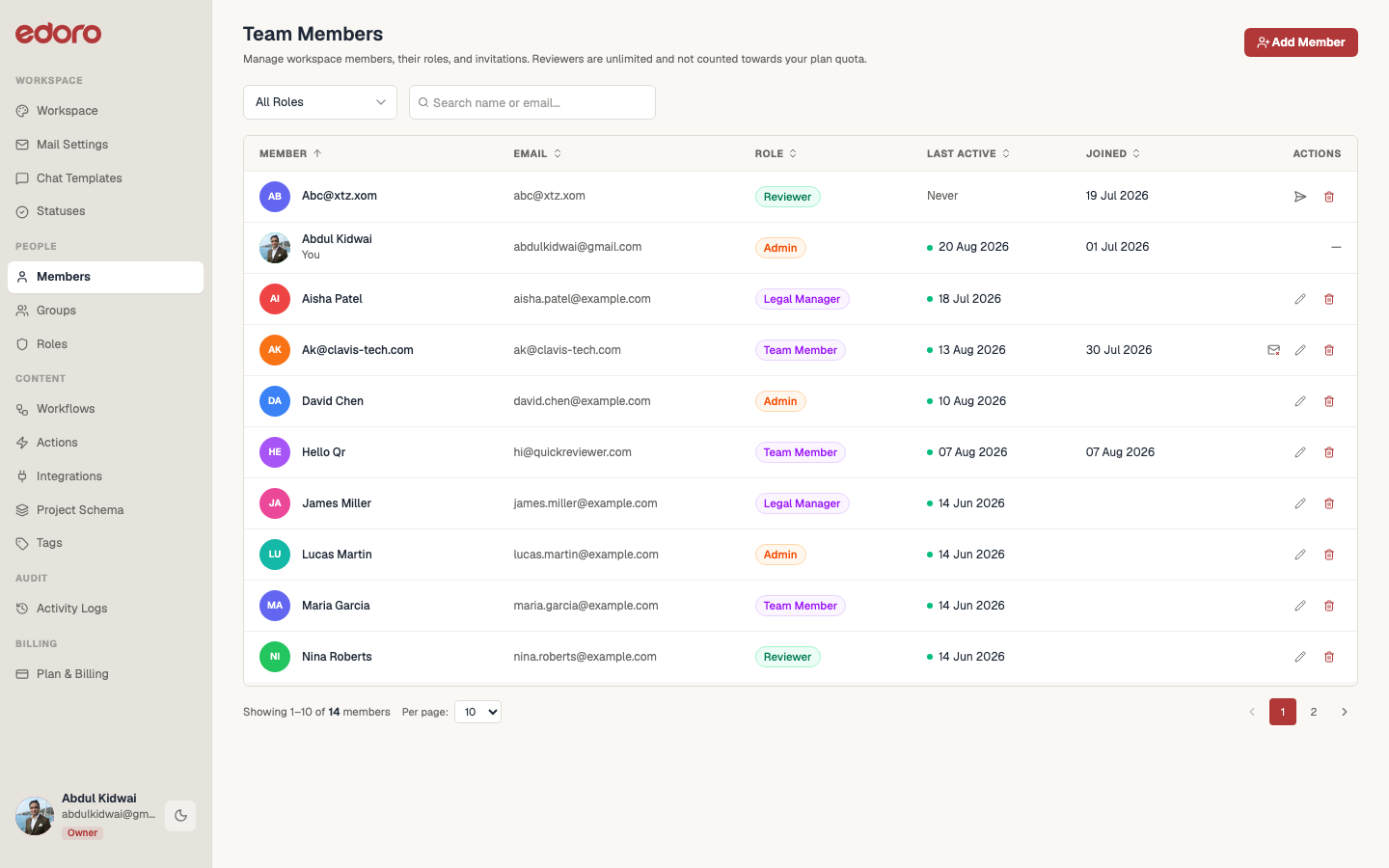Select page 1 in pagination
This screenshot has width=1389, height=868.
coord(1283,712)
